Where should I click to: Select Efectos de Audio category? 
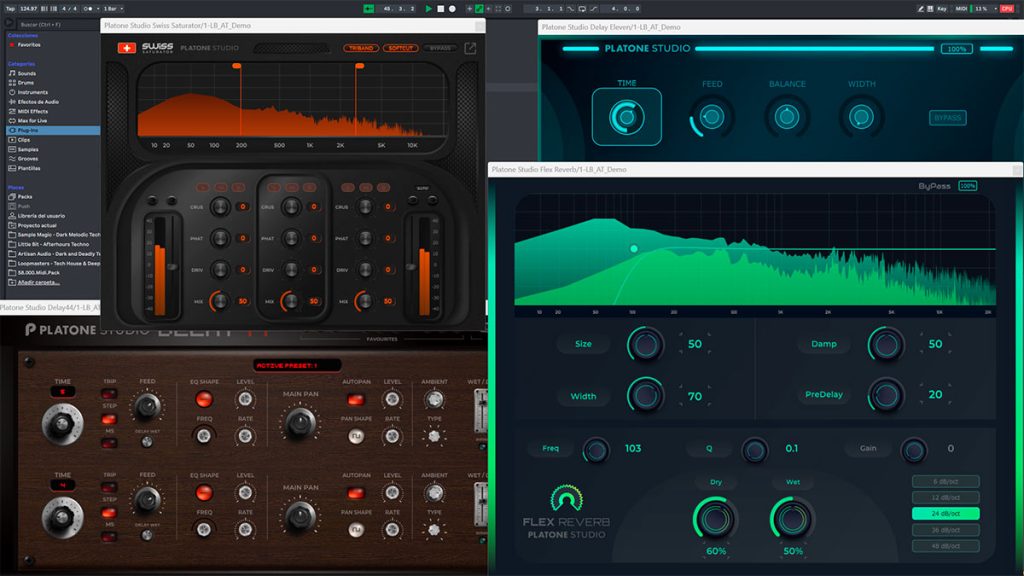point(38,102)
